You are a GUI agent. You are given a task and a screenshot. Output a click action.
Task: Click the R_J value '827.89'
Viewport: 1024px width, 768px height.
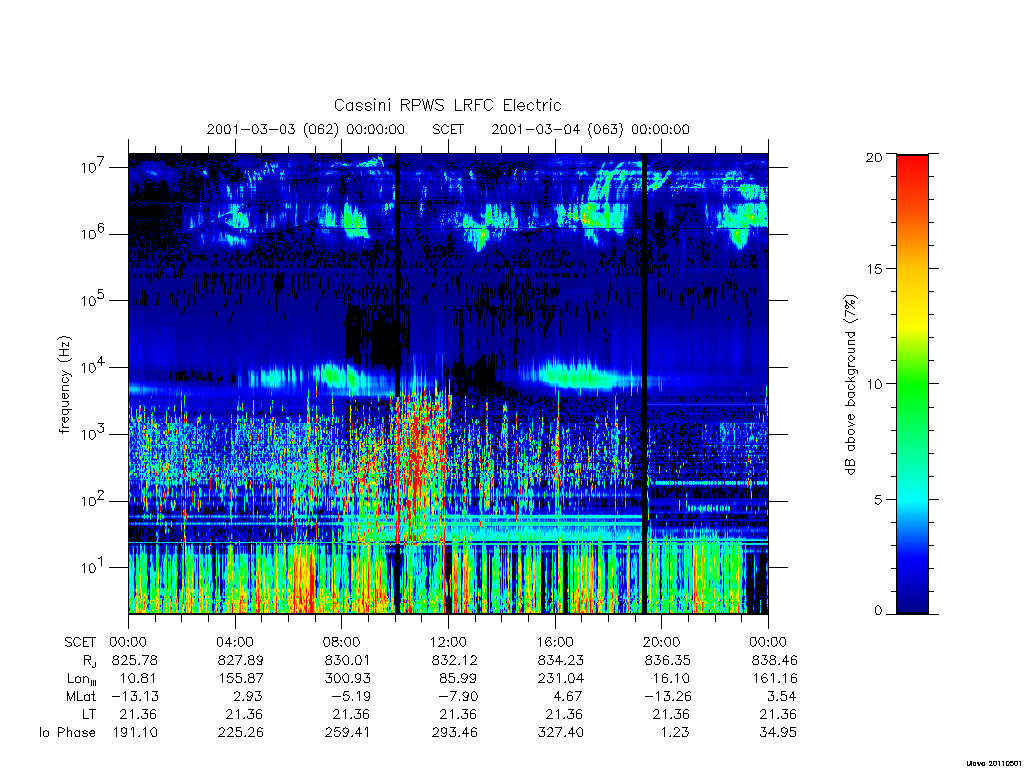point(241,660)
